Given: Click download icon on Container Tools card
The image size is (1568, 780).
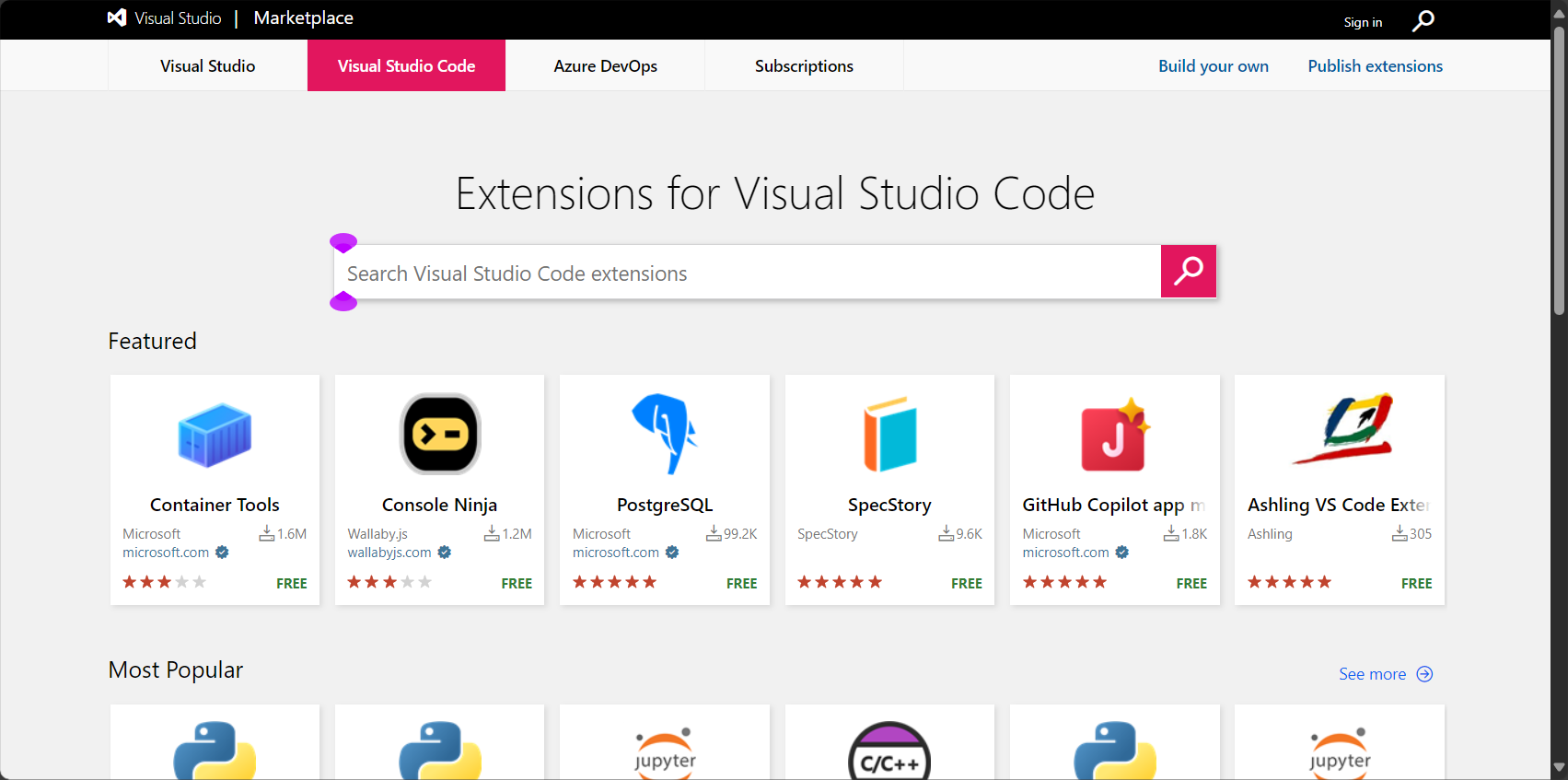Looking at the screenshot, I should click(x=267, y=533).
